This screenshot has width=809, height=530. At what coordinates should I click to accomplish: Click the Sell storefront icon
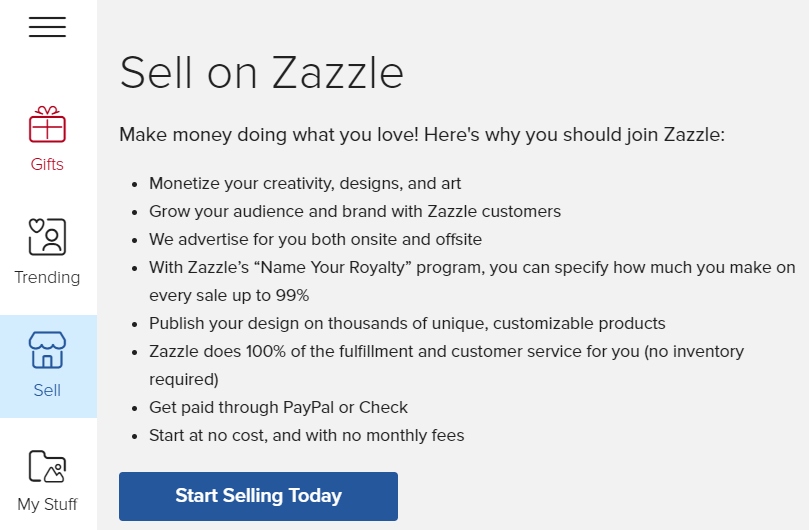[47, 350]
